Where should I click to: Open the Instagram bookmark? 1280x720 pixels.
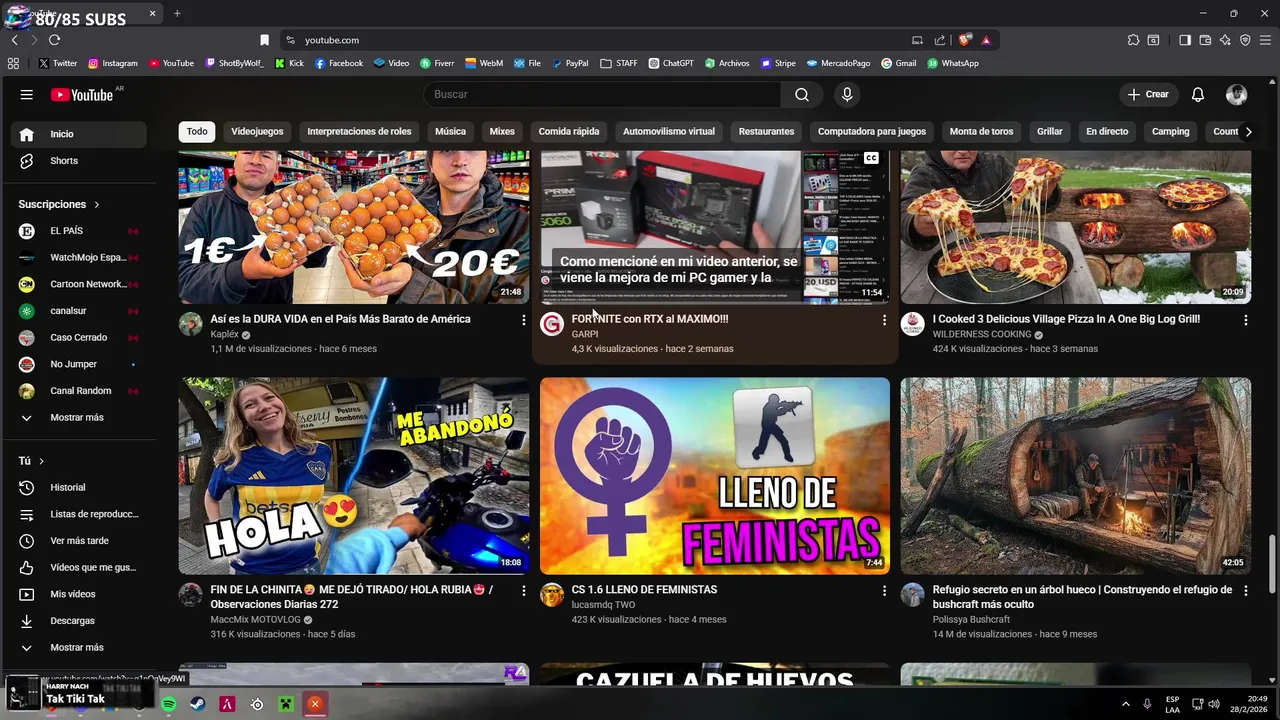coord(113,63)
